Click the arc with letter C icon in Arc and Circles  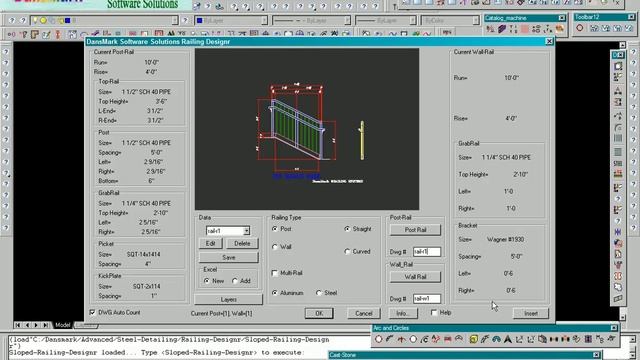coord(424,339)
